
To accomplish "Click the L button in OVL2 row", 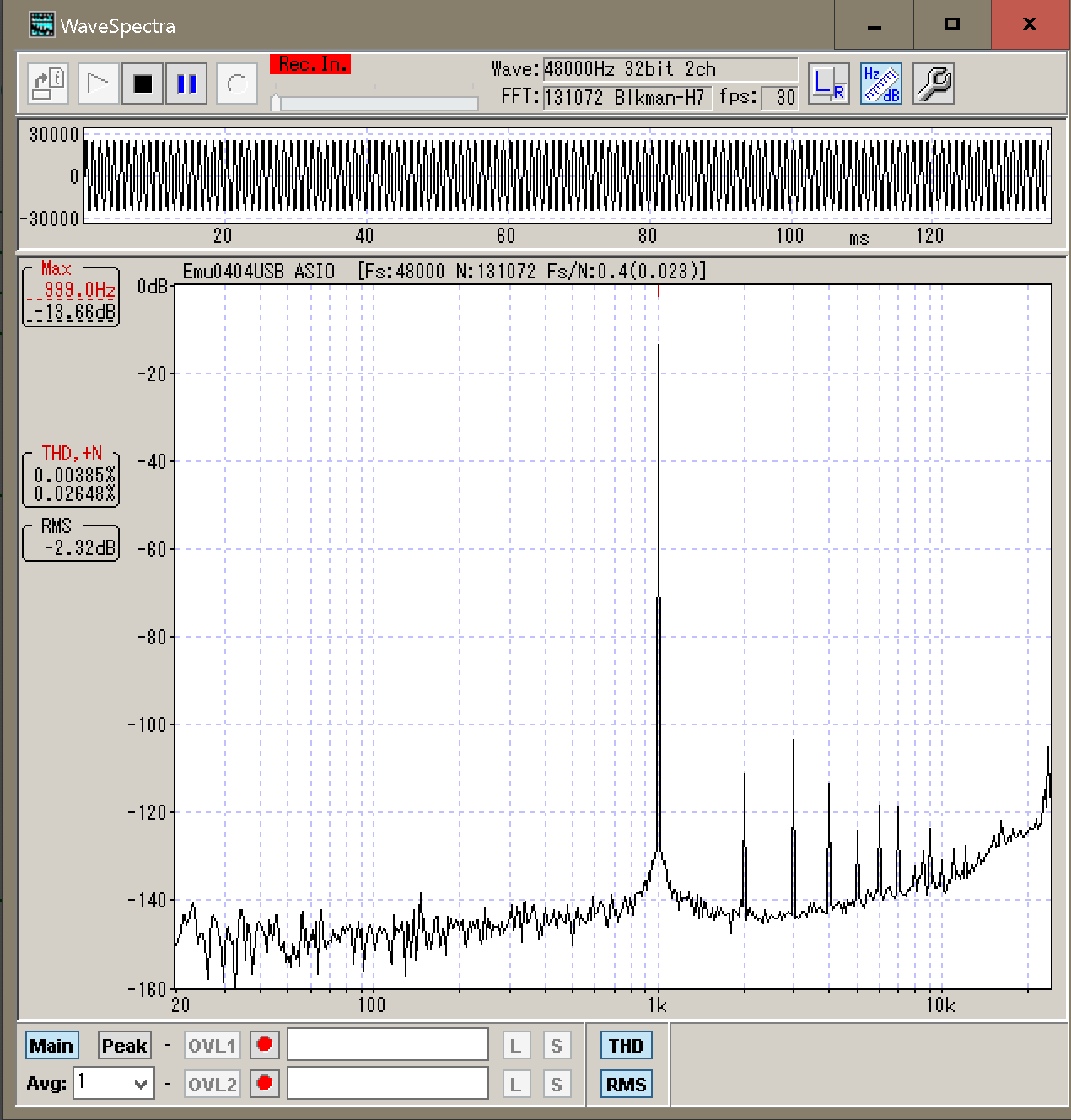I will pyautogui.click(x=516, y=1084).
